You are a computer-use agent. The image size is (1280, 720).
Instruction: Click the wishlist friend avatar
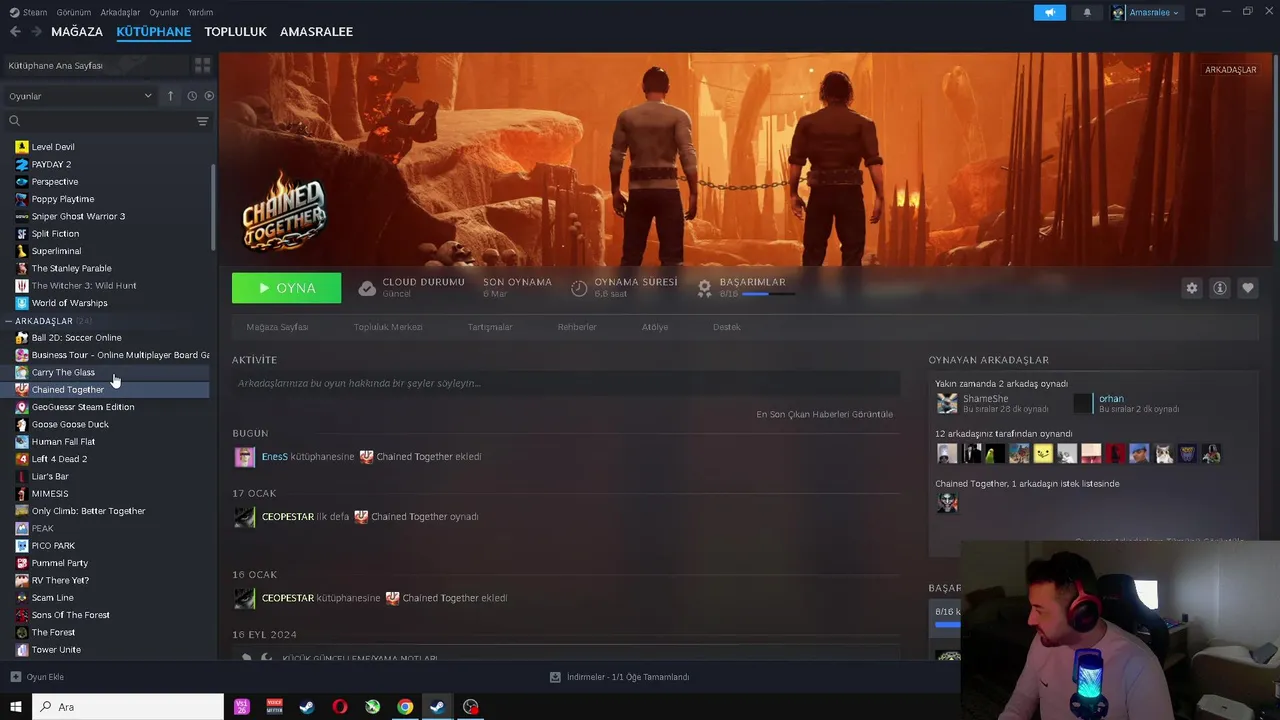[947, 503]
